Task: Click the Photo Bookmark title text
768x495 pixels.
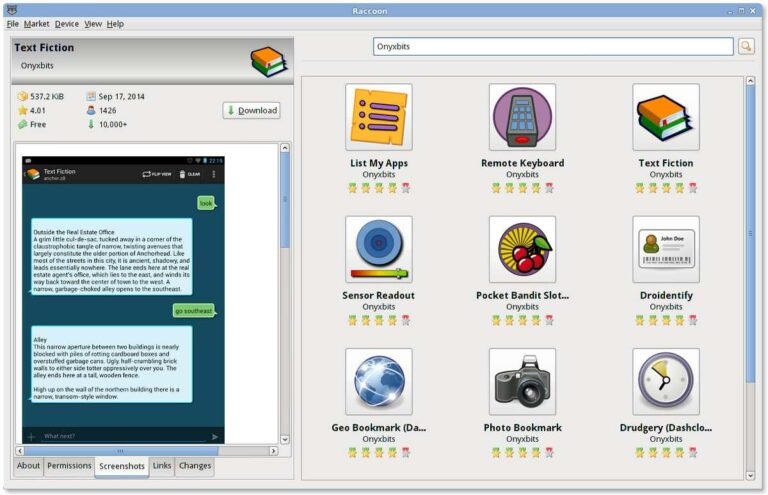Action: (522, 427)
